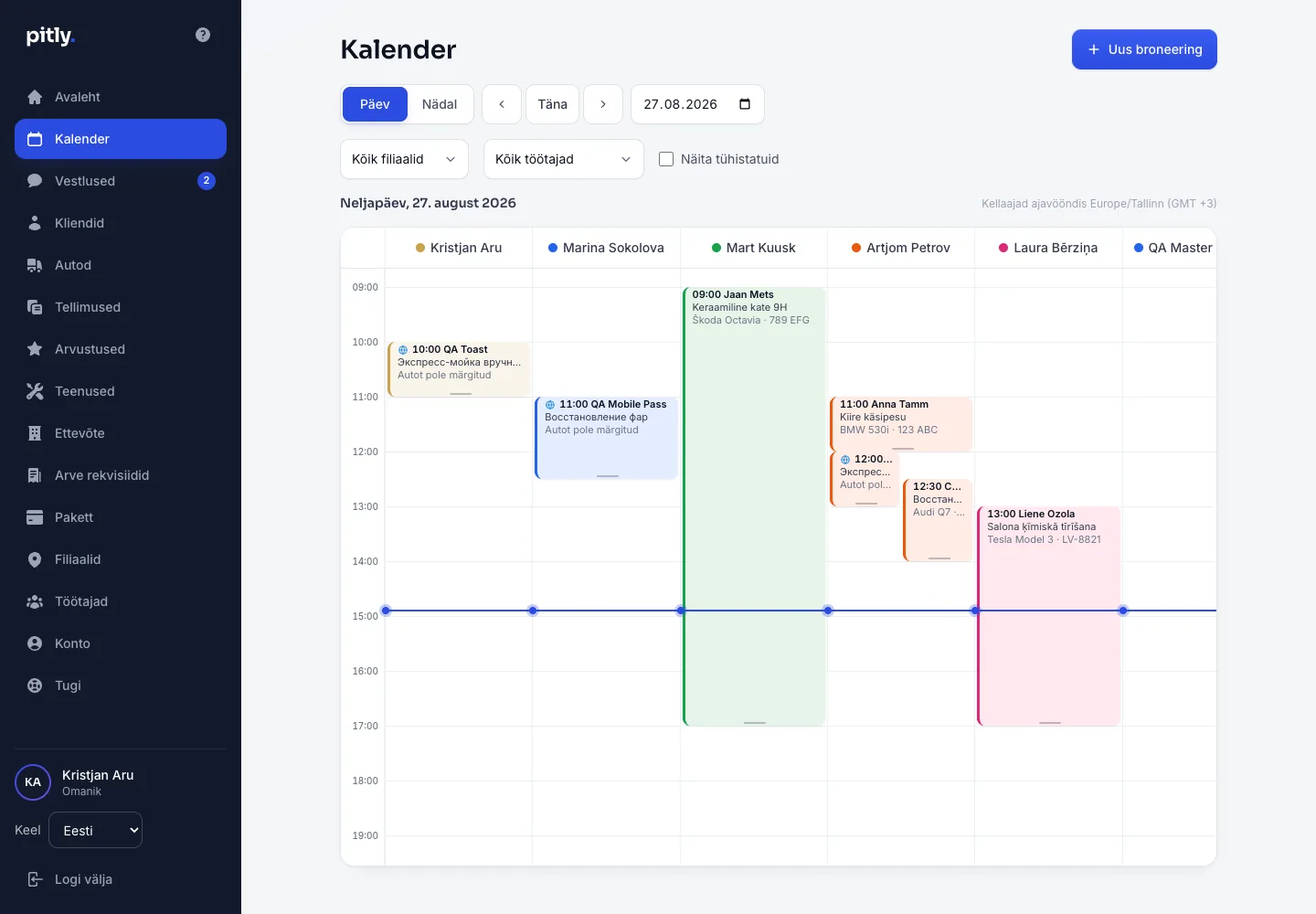This screenshot has height=914, width=1316.
Task: Open Keel language selector Eesti
Action: click(95, 830)
